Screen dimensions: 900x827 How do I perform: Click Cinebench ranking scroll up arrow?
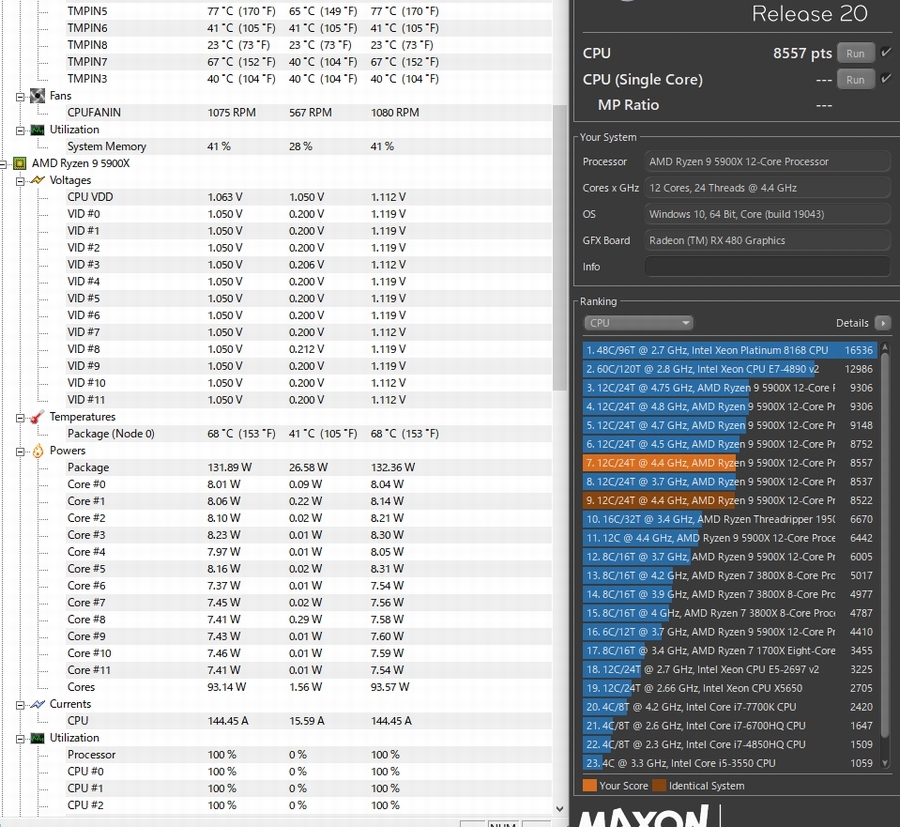[x=885, y=347]
